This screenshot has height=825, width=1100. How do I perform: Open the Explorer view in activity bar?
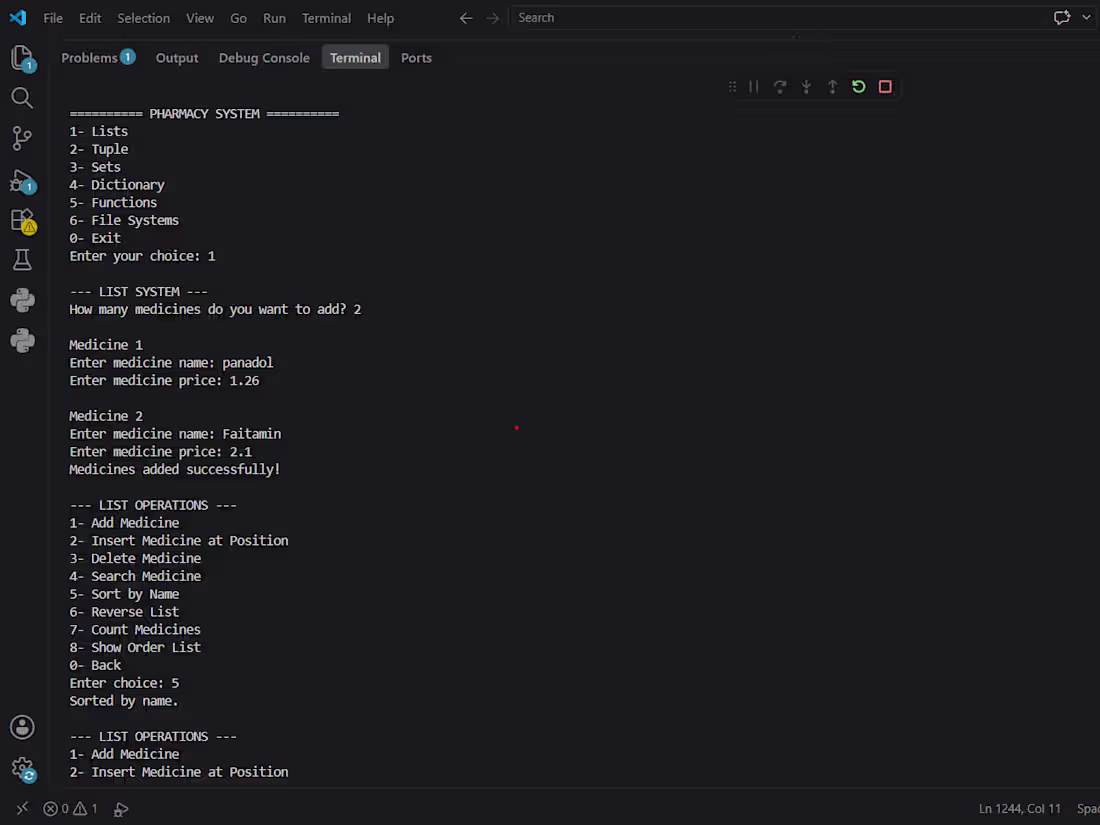coord(22,58)
